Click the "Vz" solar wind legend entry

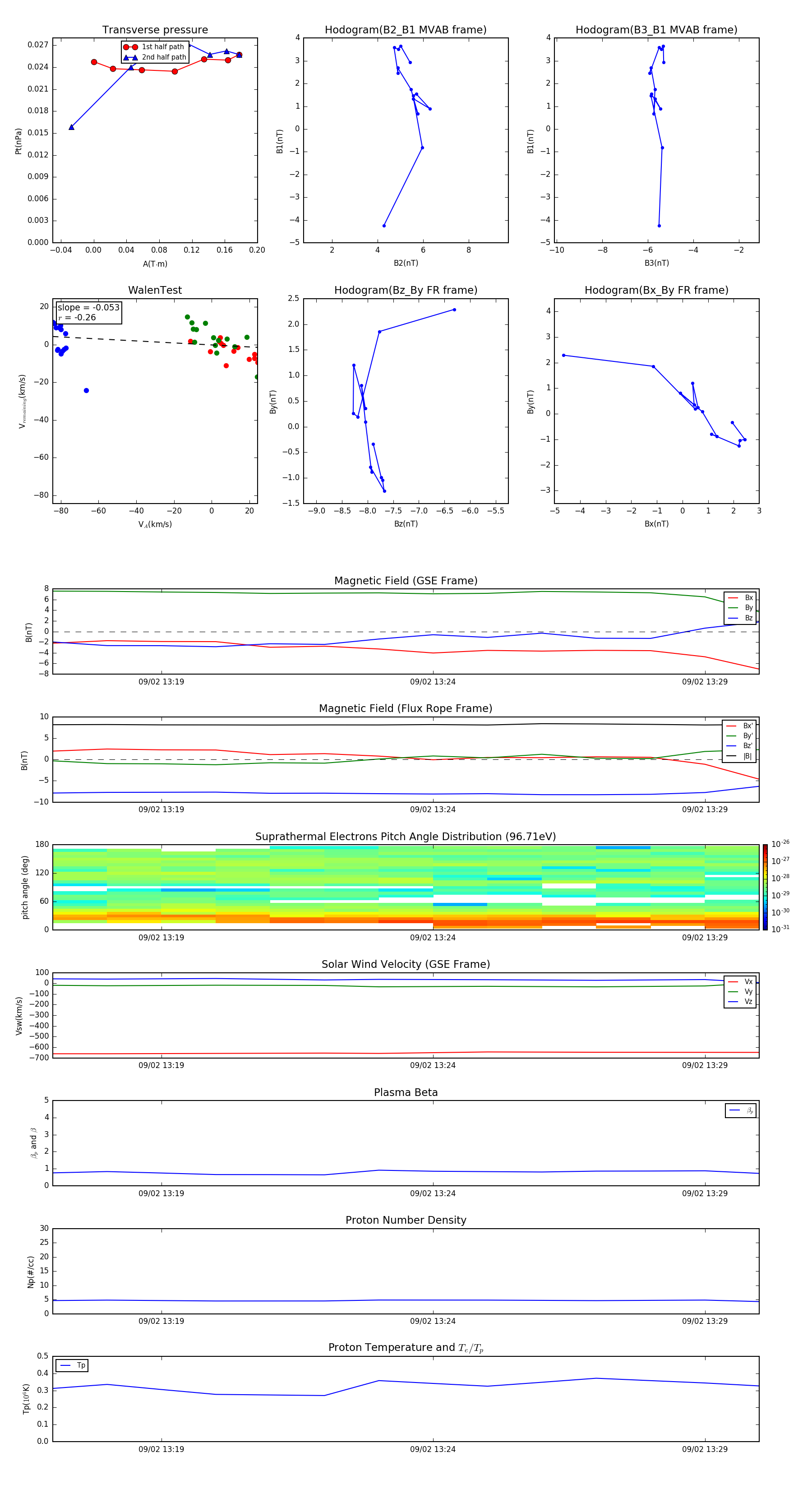tap(740, 1001)
